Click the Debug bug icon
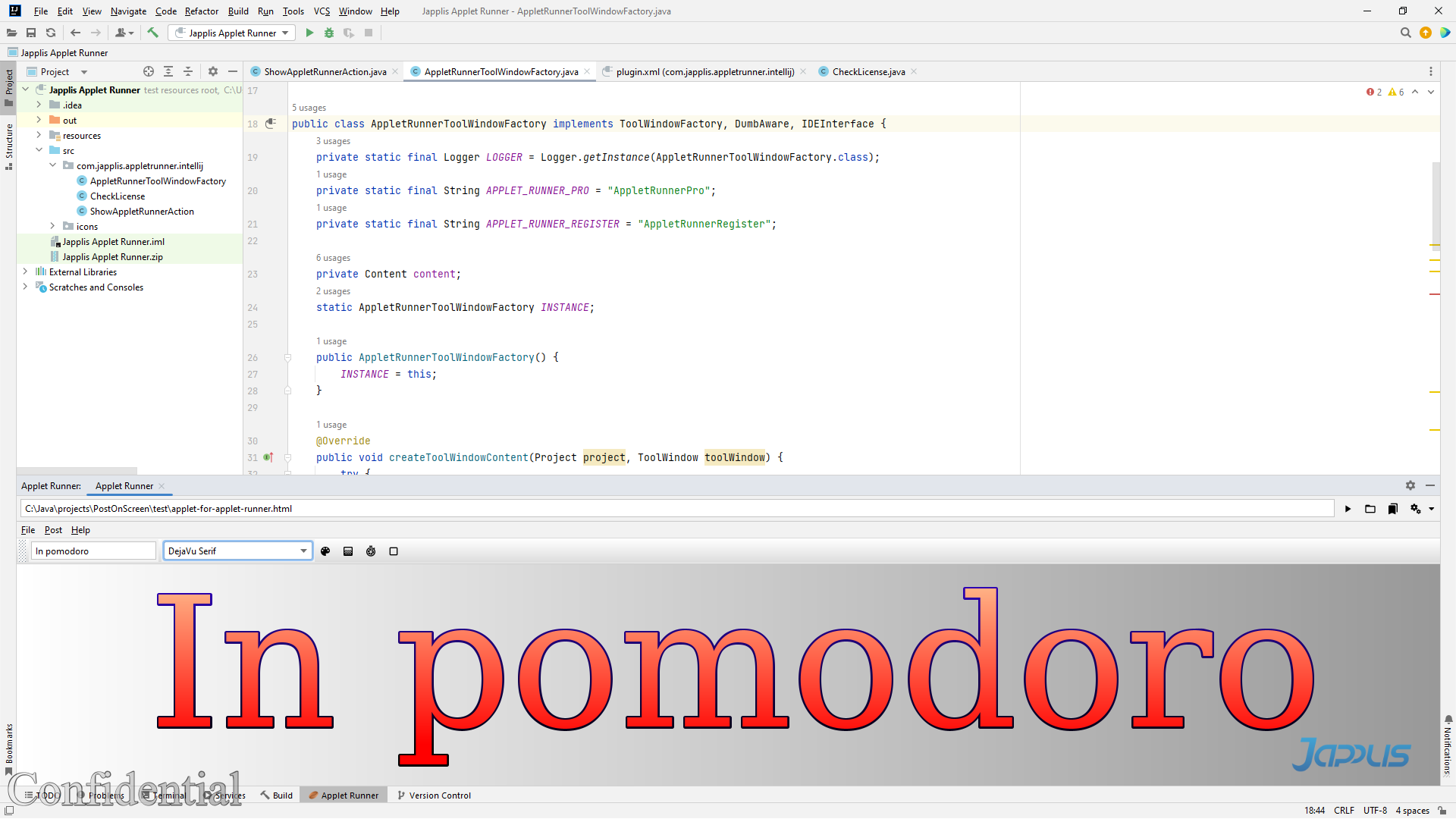The width and height of the screenshot is (1456, 819). [329, 33]
